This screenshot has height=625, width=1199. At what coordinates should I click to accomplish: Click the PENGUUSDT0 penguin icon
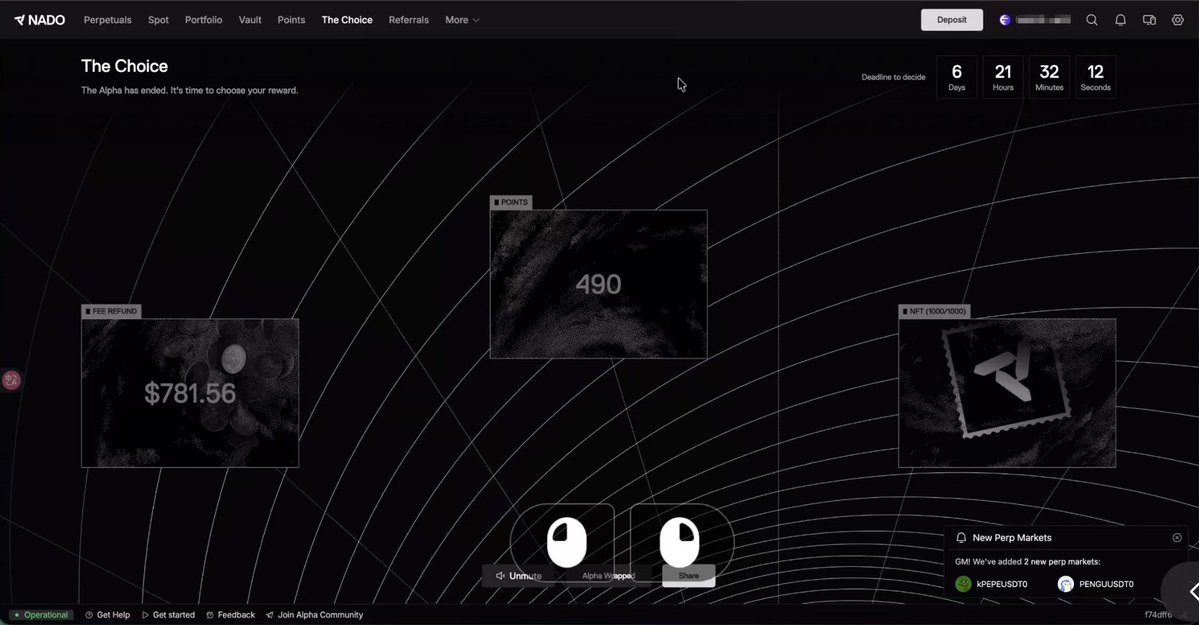(1065, 584)
